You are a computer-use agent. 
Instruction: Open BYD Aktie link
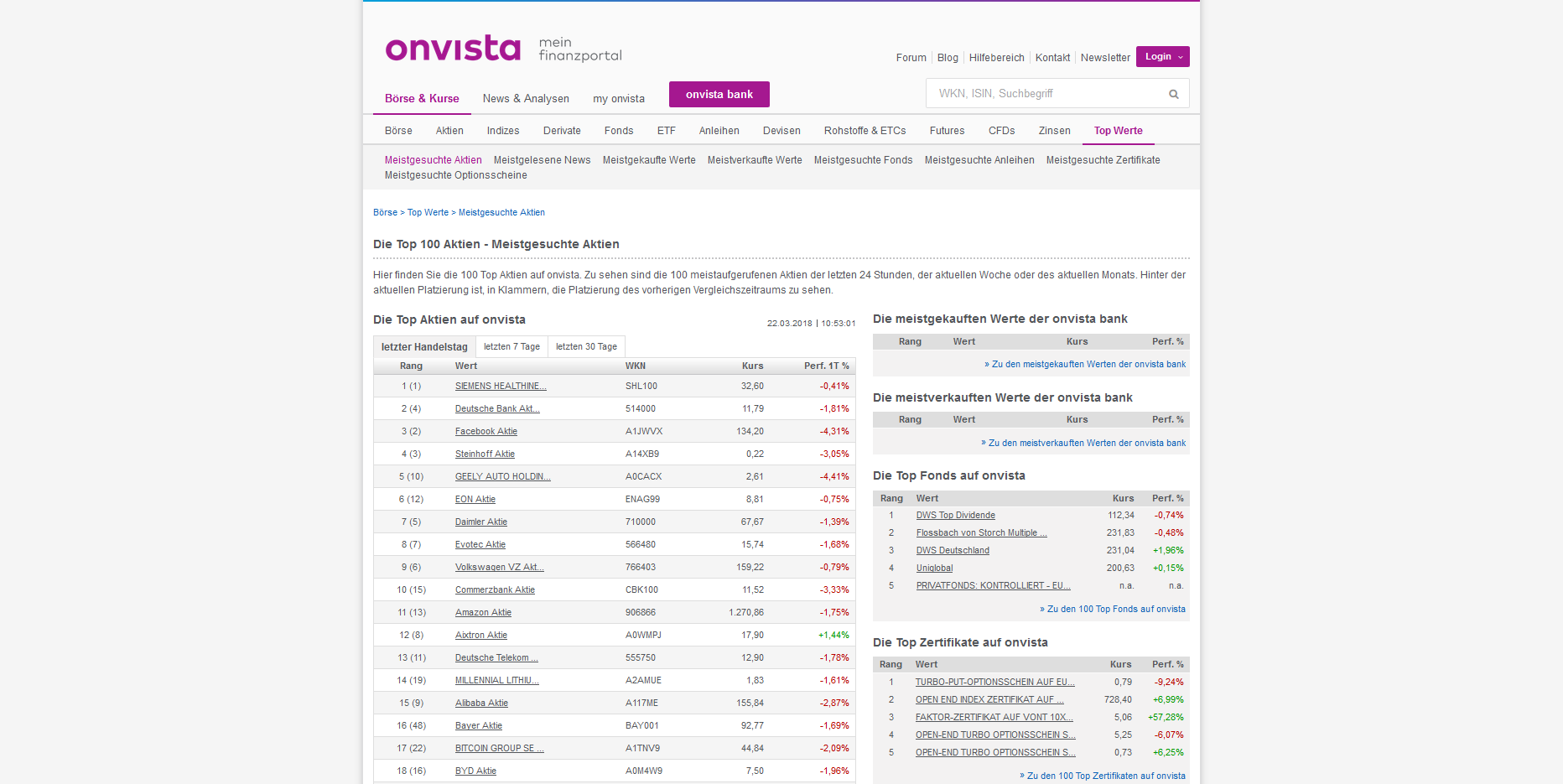[475, 771]
